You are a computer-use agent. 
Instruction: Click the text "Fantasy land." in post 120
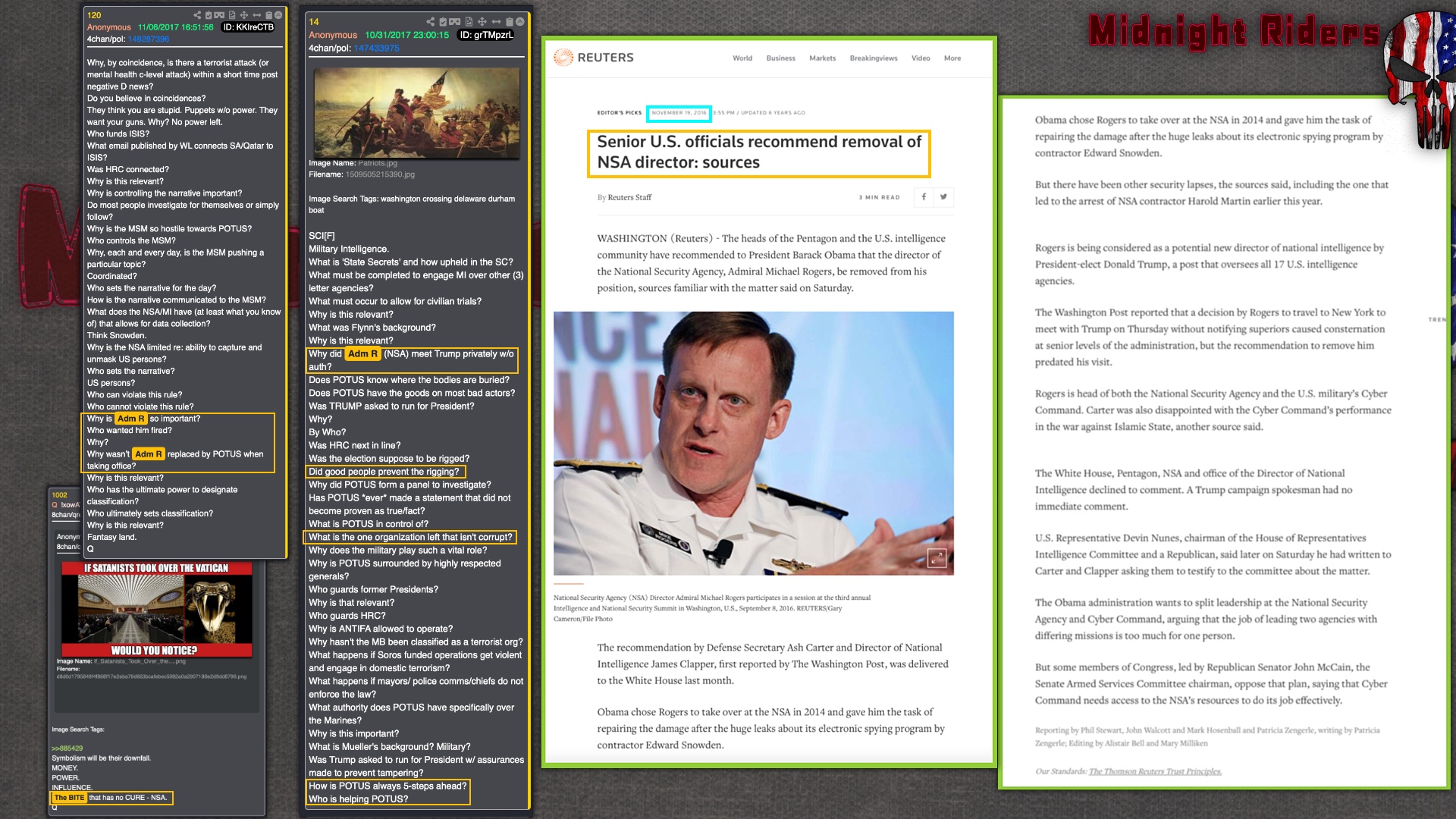click(x=111, y=538)
